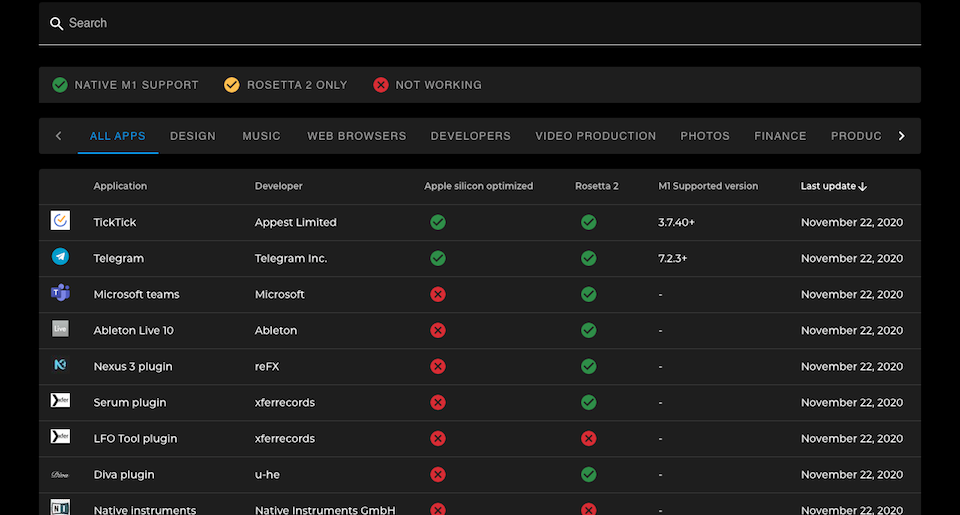This screenshot has height=515, width=960.
Task: Click the Microsoft teams app icon
Action: 60,293
